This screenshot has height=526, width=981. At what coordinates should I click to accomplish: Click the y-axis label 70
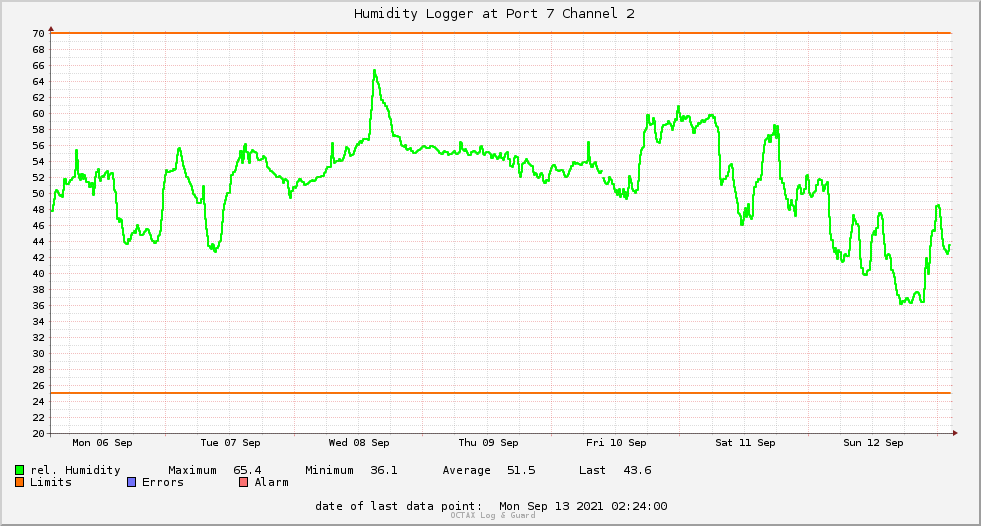pos(38,34)
